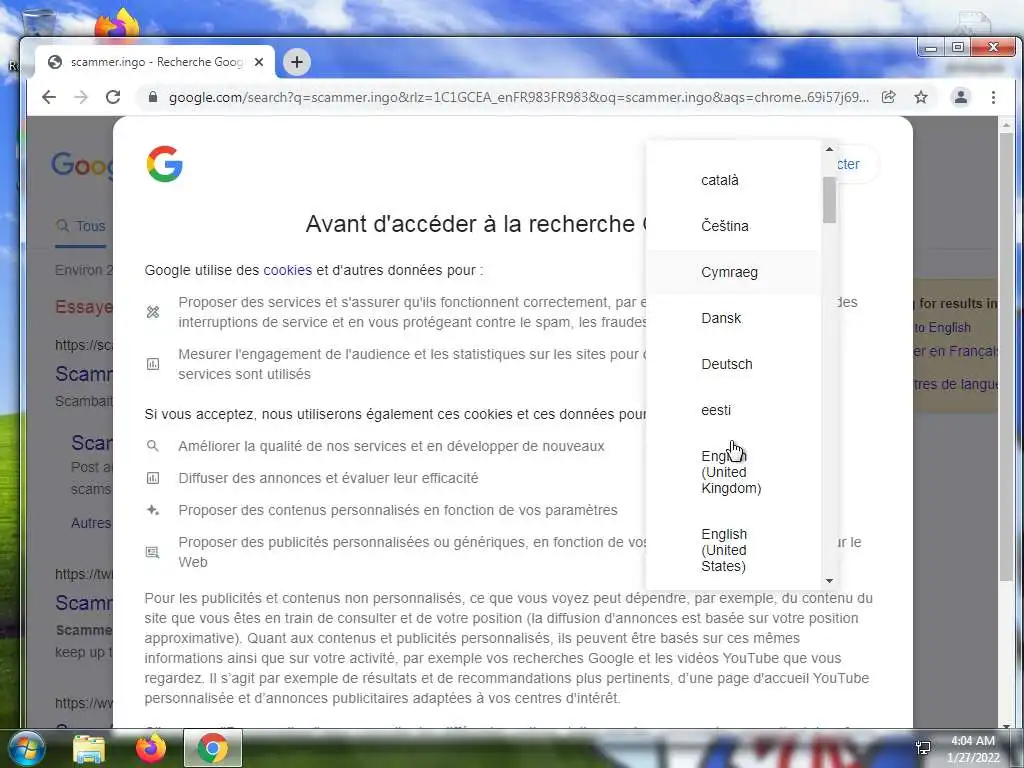Launch Firefox from the taskbar
Screen dimensions: 1024x768
[x=151, y=748]
